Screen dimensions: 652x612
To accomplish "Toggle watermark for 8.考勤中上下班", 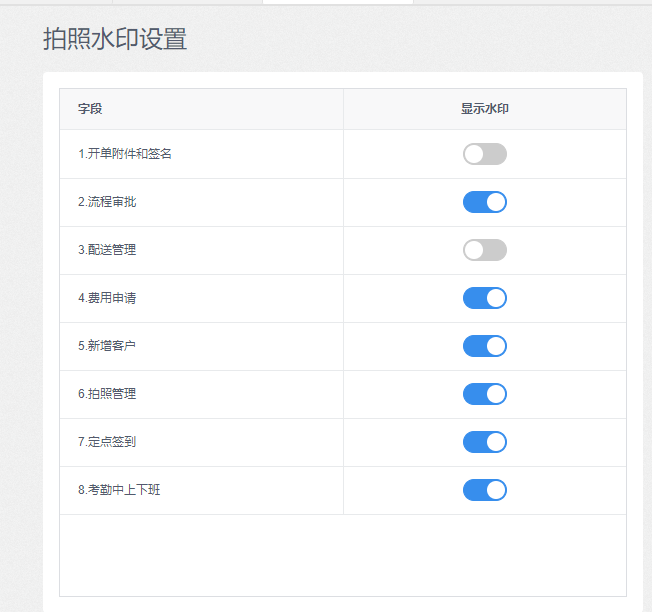I will click(484, 490).
